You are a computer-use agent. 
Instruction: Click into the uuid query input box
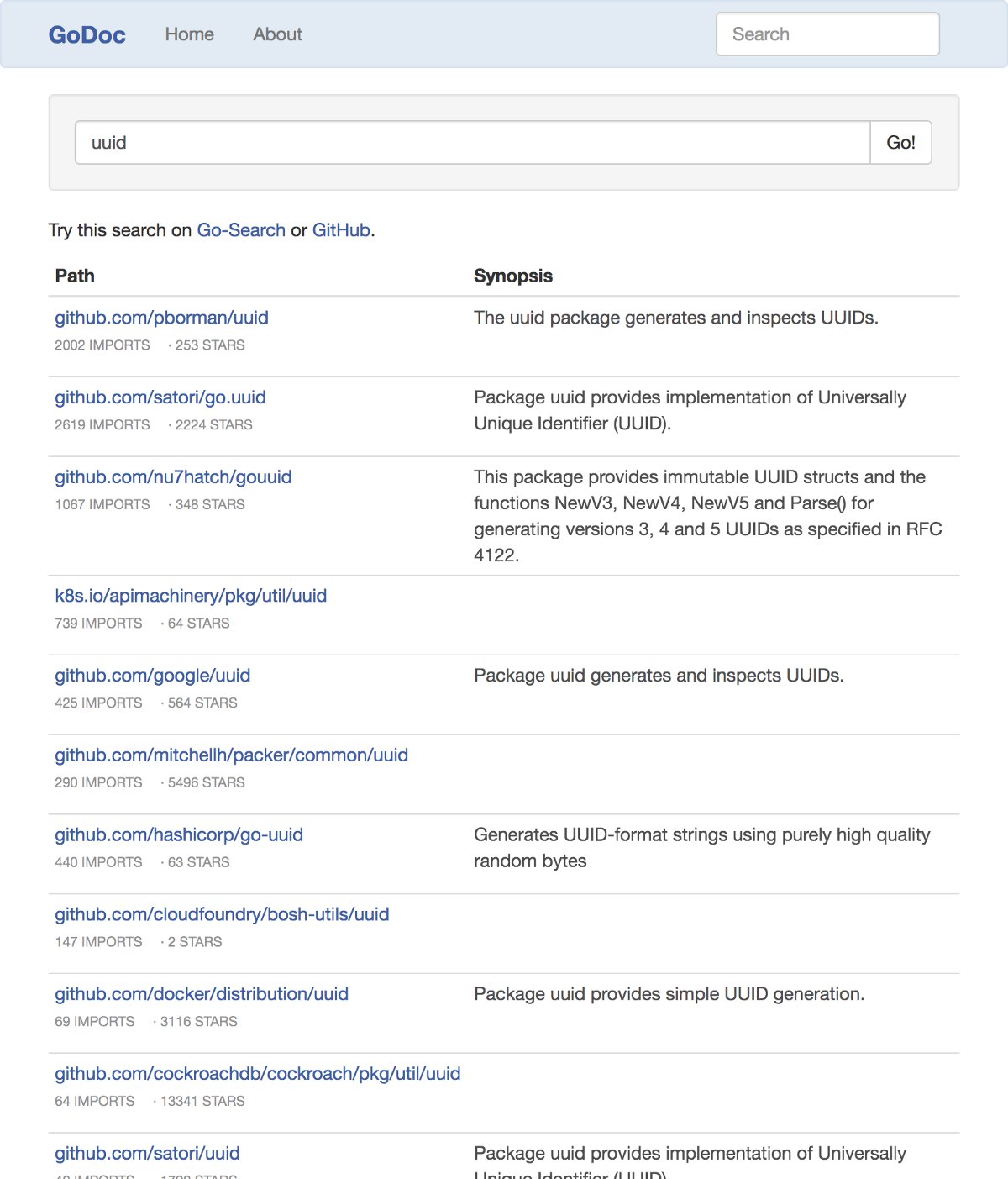[x=472, y=143]
